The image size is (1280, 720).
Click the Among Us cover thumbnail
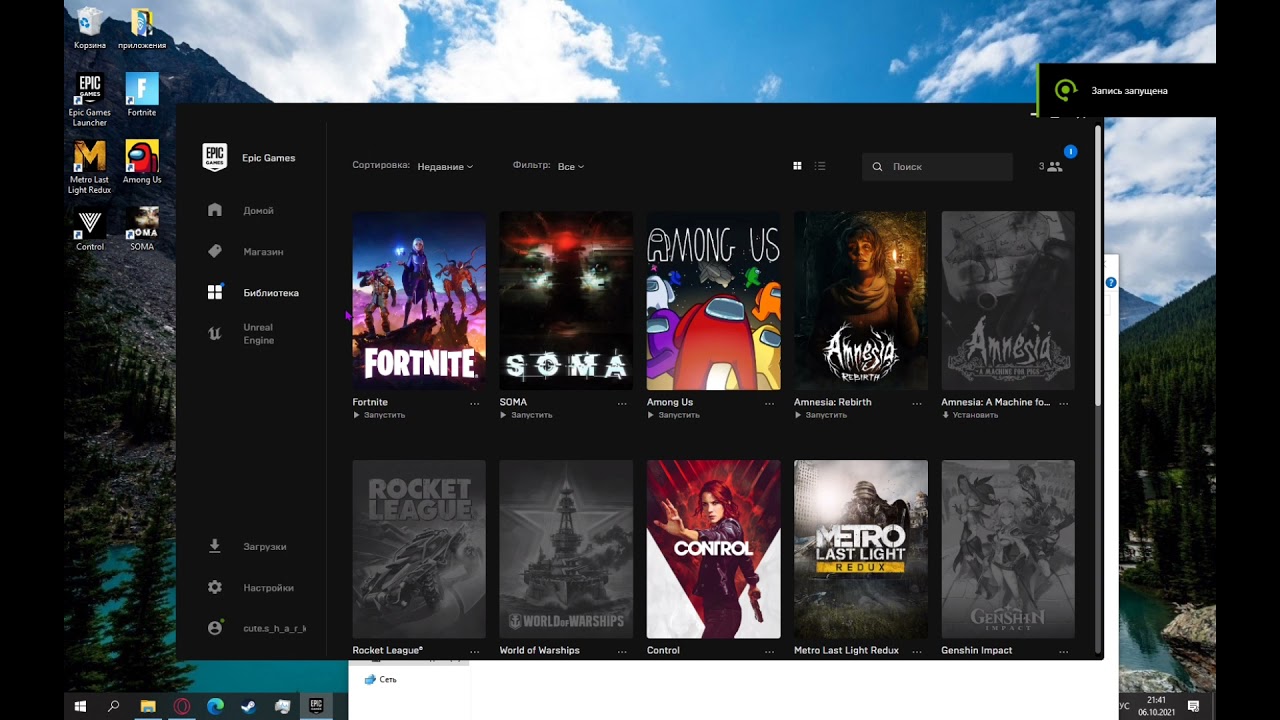(x=713, y=300)
